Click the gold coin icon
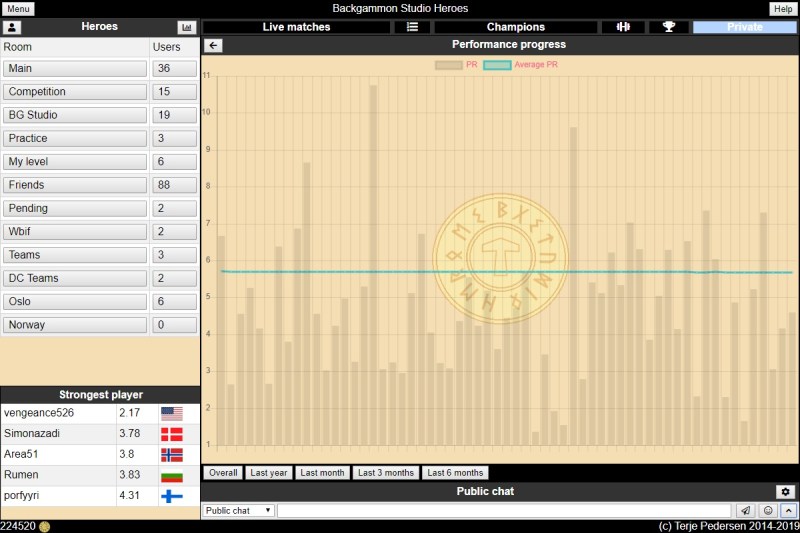The image size is (800, 533). click(44, 527)
